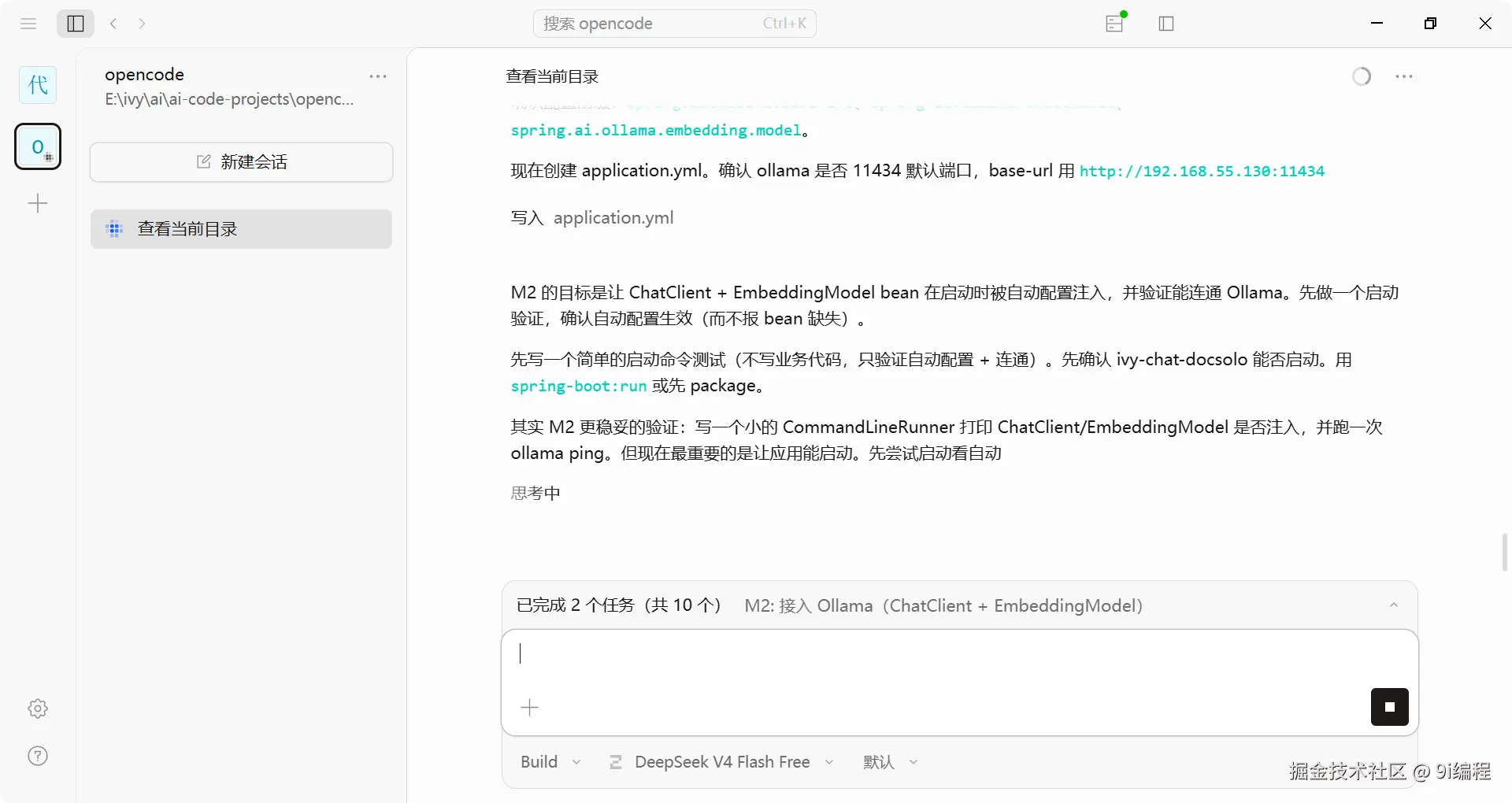
Task: Minimize the opencode window
Action: (x=1377, y=24)
